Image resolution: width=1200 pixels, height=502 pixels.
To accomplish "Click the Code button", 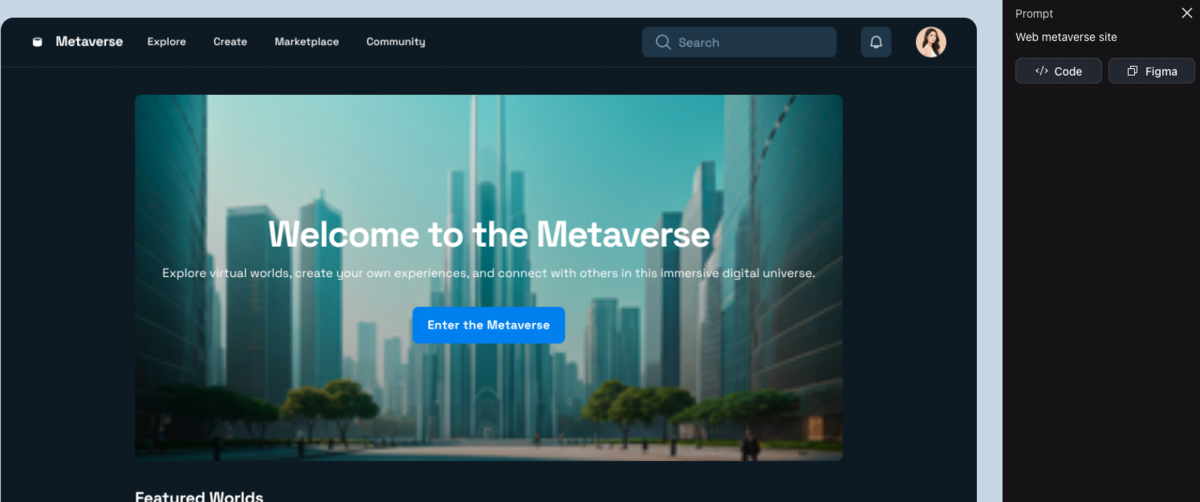I will (x=1058, y=71).
